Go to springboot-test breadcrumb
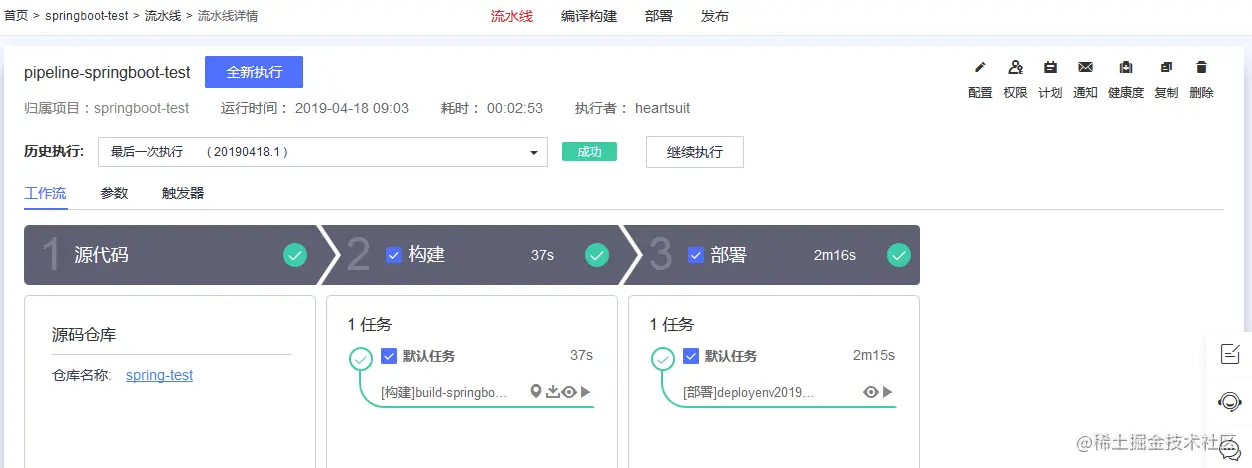The image size is (1252, 468). point(87,16)
